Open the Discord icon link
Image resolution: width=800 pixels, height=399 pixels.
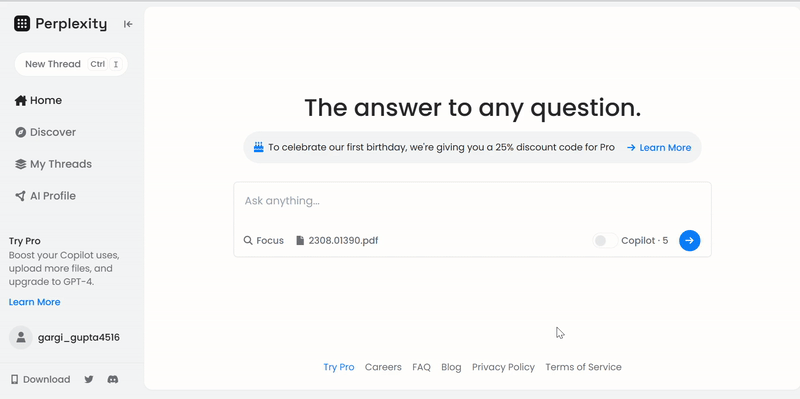113,380
